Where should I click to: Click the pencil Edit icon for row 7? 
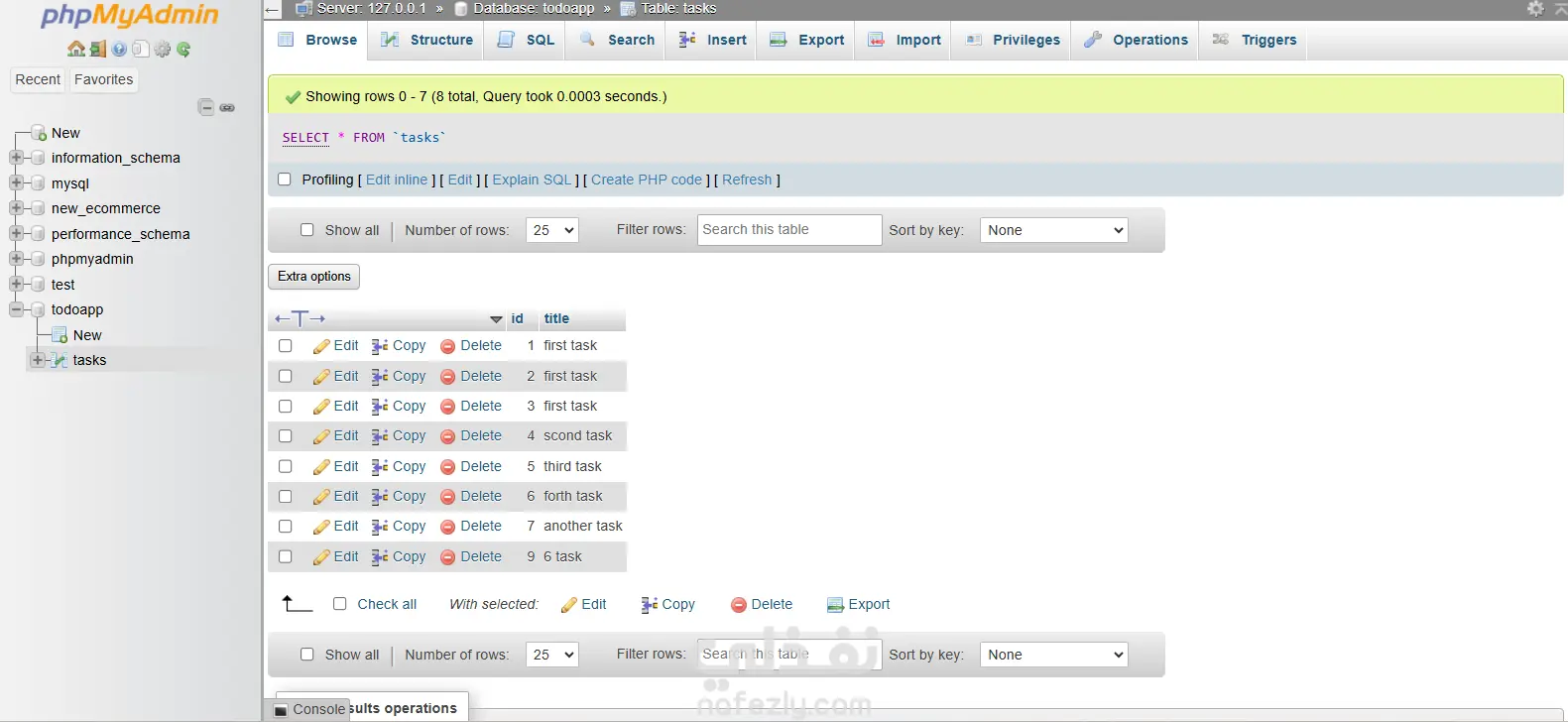[x=321, y=527]
